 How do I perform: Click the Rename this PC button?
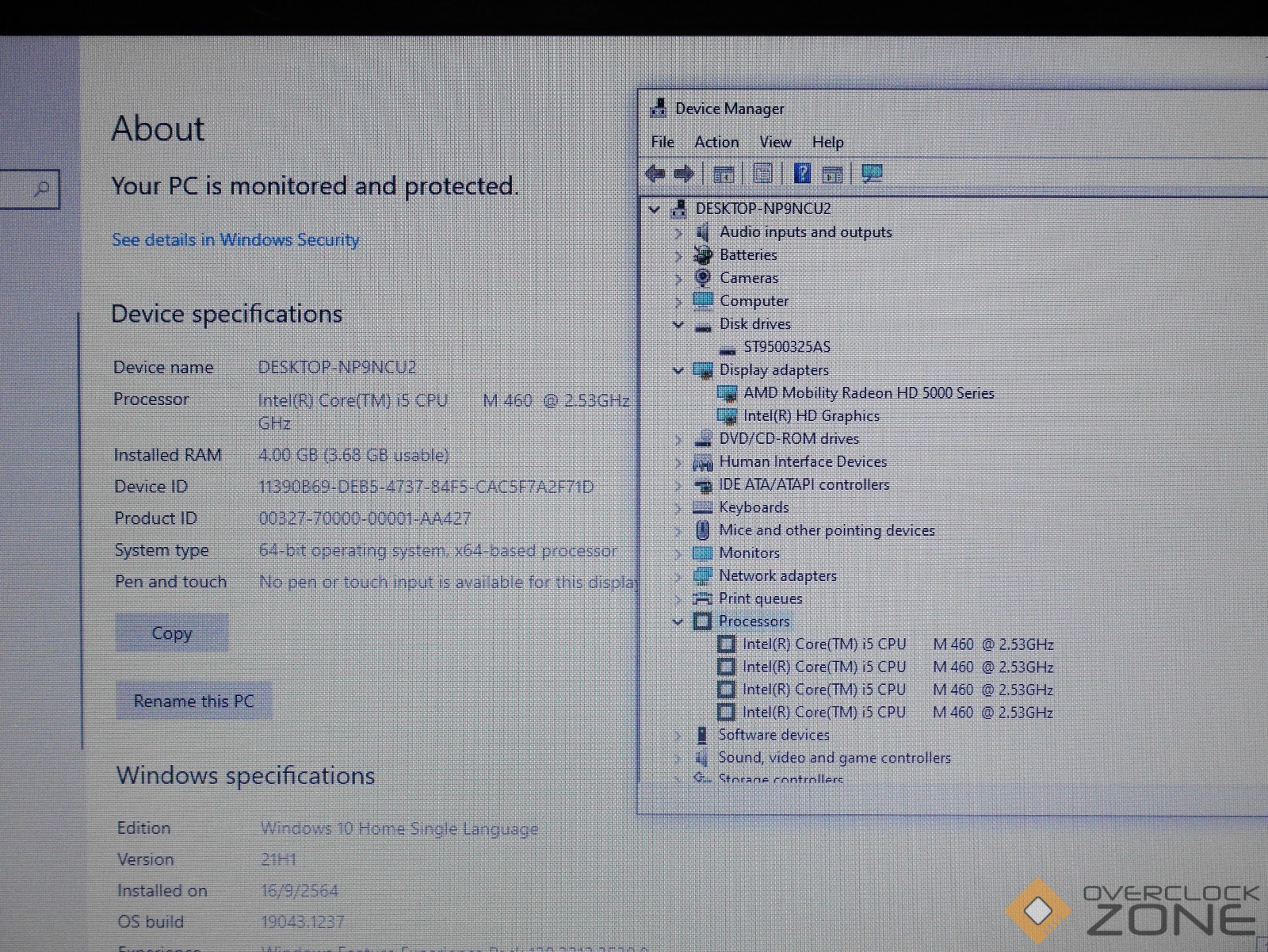tap(193, 701)
